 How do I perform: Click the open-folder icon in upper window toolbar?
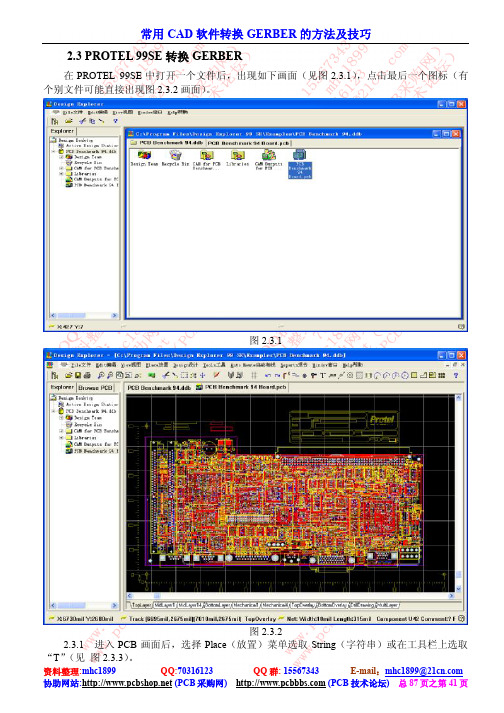click(x=68, y=121)
